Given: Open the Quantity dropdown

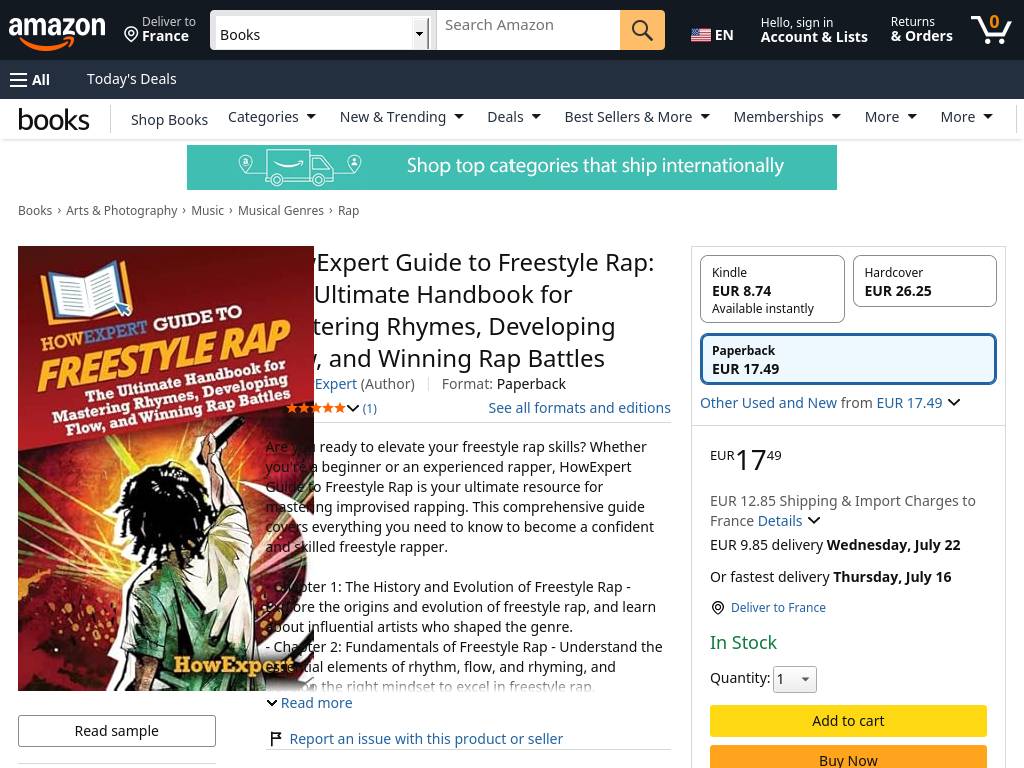Looking at the screenshot, I should tap(794, 679).
